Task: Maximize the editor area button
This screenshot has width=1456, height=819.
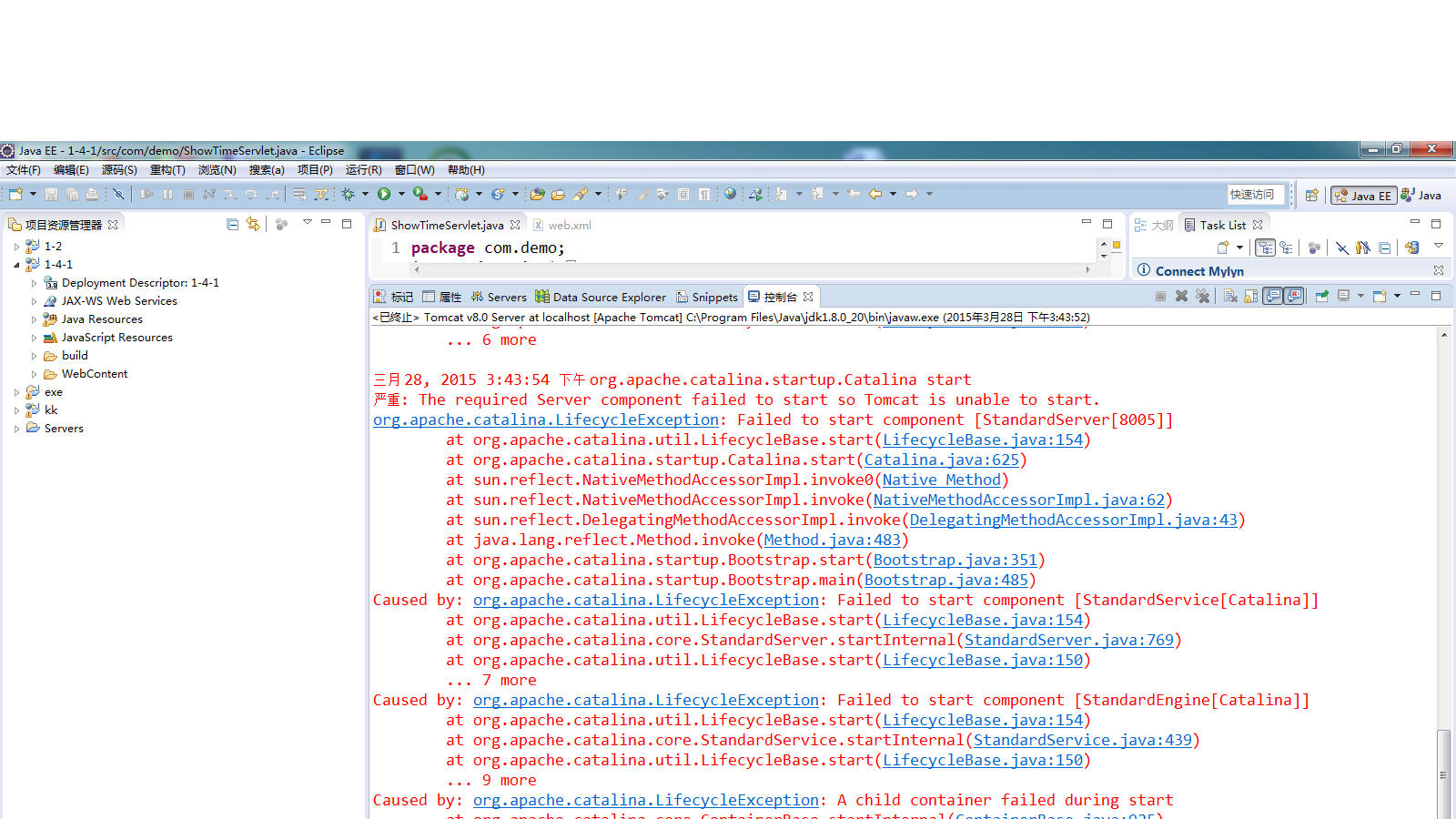Action: pos(1107,224)
